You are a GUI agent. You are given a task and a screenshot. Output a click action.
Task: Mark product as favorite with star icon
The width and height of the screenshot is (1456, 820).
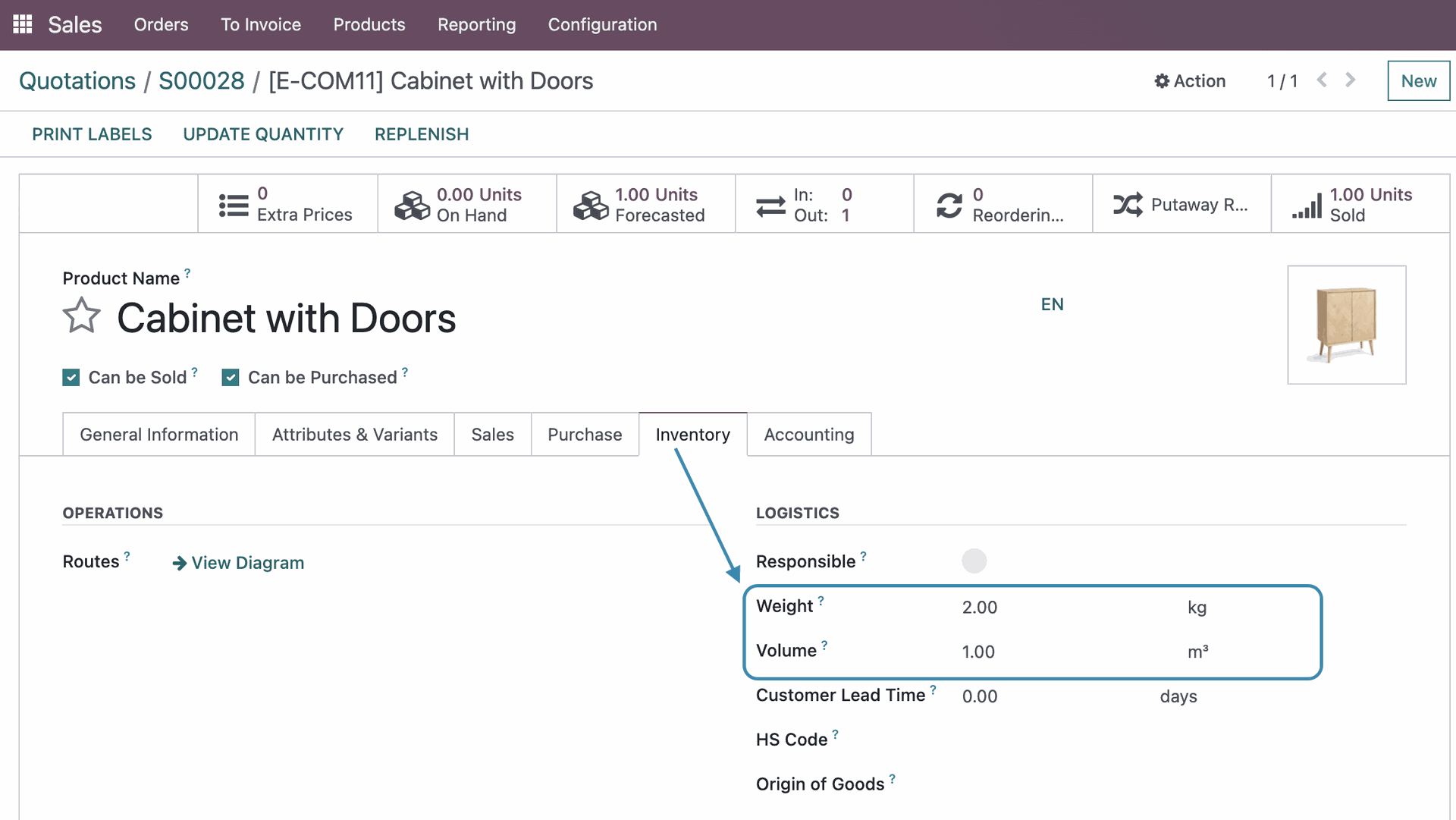(x=81, y=316)
